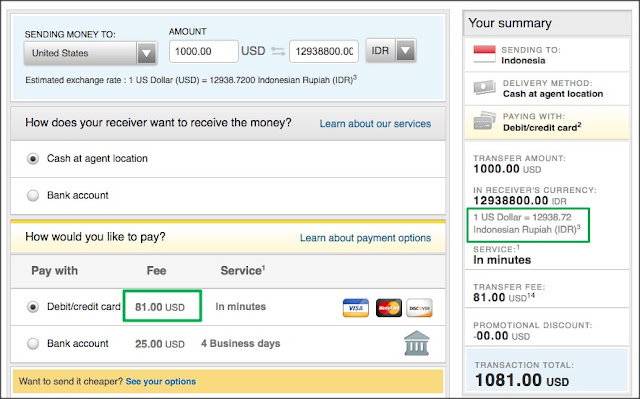Click the bank building icon
The image size is (640, 399).
point(417,343)
